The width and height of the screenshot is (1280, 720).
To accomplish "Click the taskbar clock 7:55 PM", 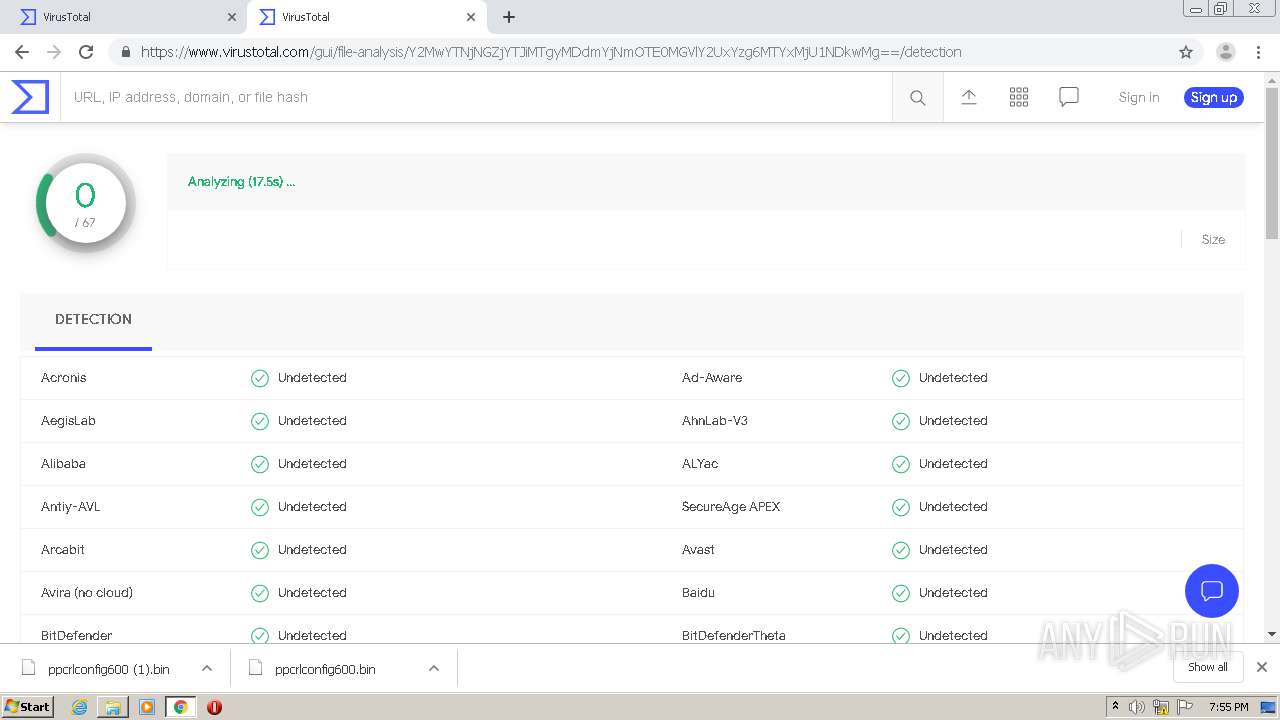I will pyautogui.click(x=1229, y=707).
